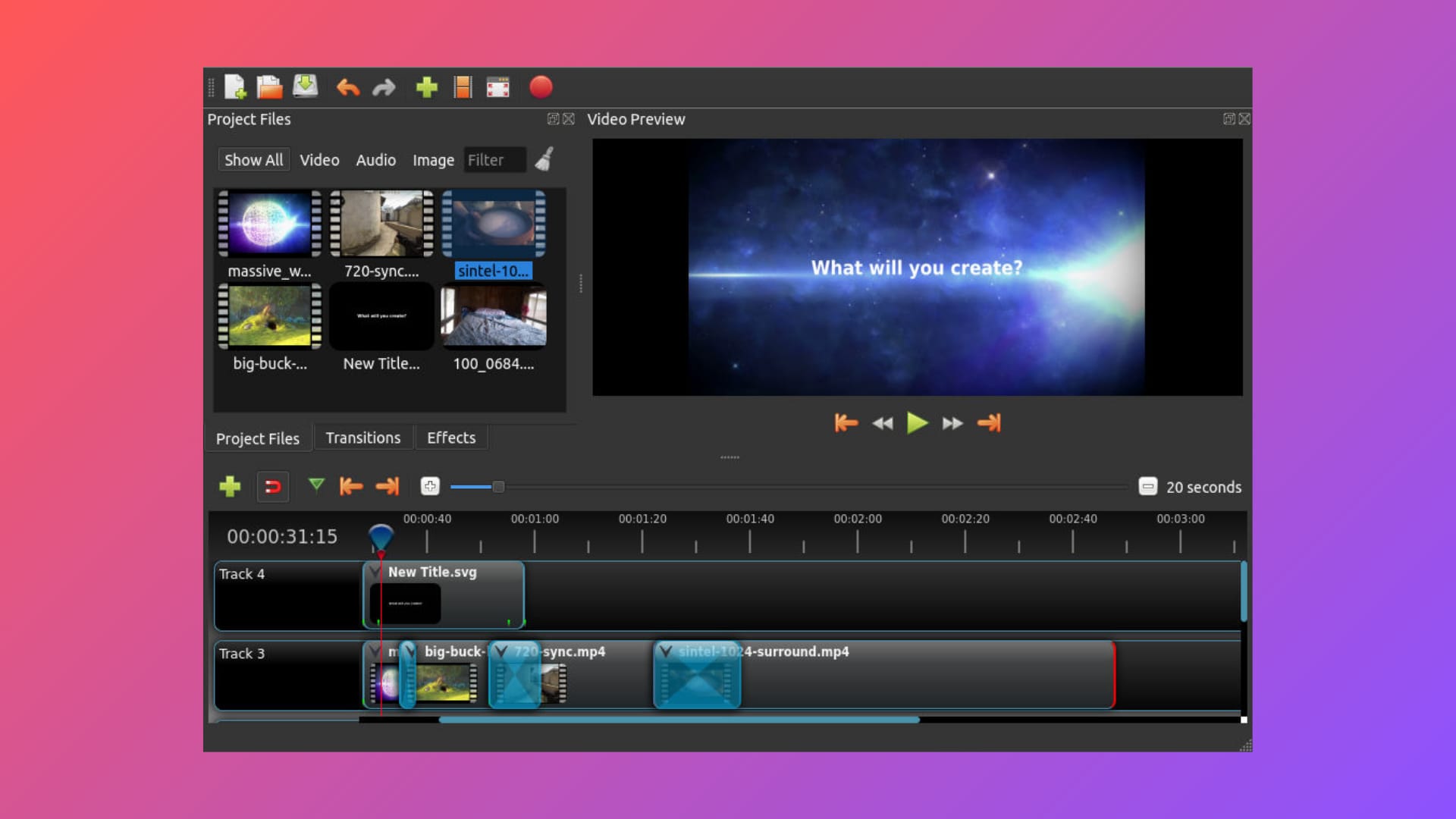Zoom in the timeline with plus icon
1456x819 pixels.
[430, 486]
